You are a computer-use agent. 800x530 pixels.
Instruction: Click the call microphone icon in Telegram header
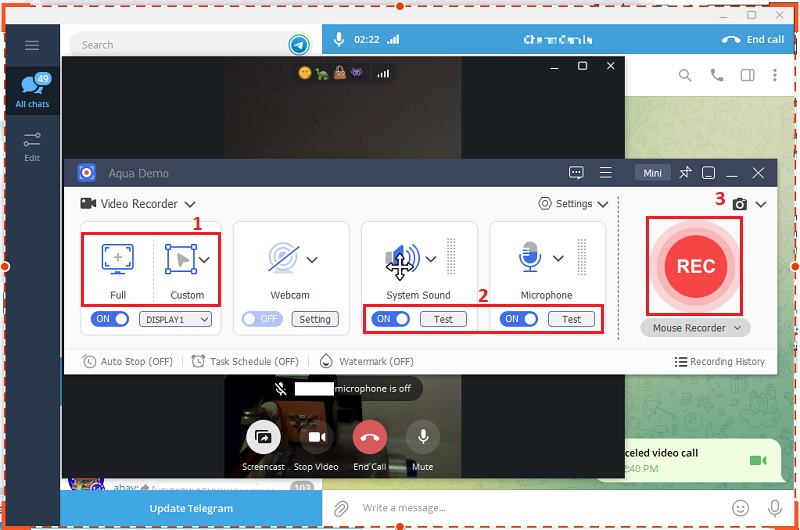(x=339, y=39)
